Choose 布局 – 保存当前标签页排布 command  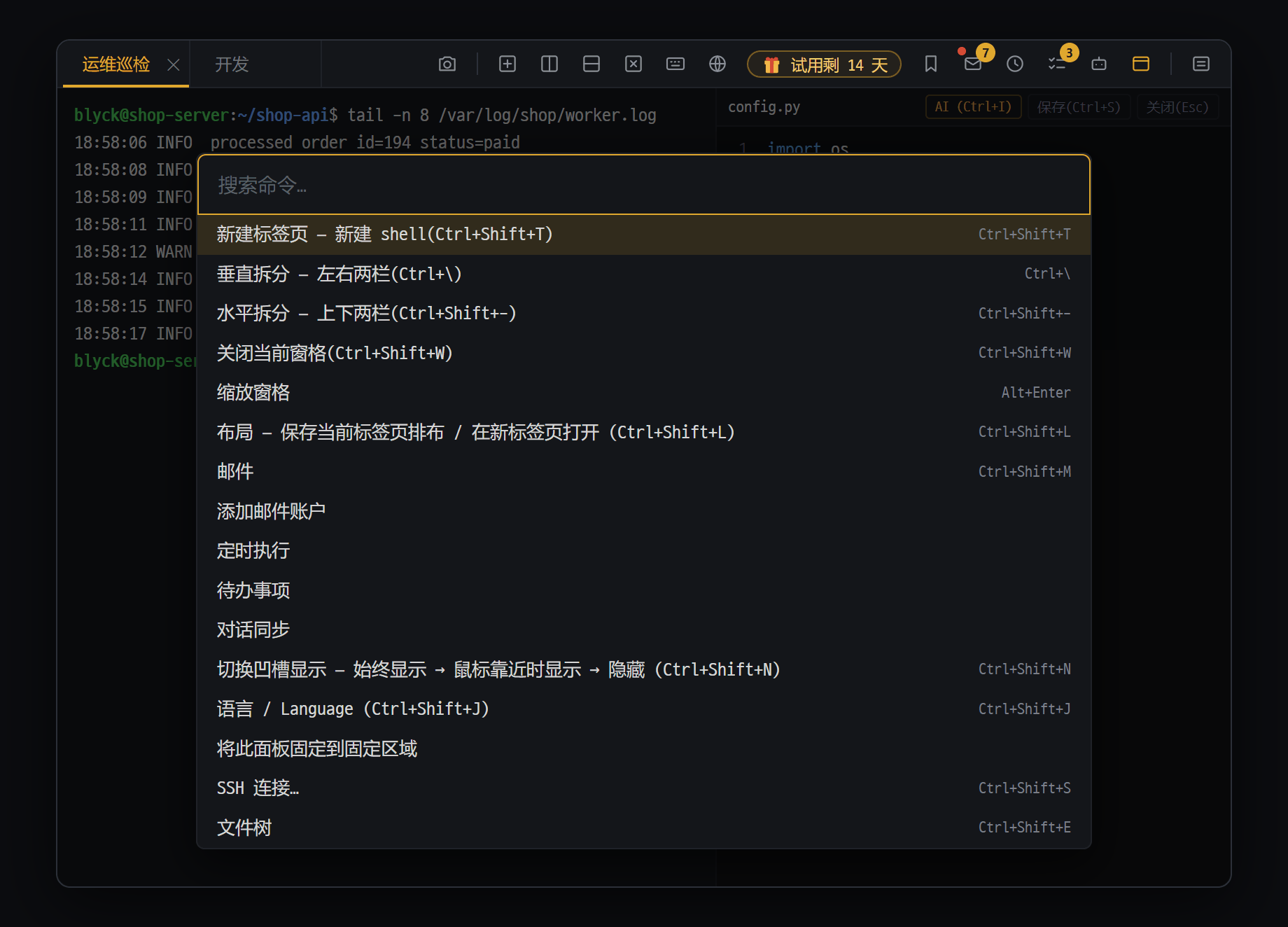pyautogui.click(x=644, y=432)
